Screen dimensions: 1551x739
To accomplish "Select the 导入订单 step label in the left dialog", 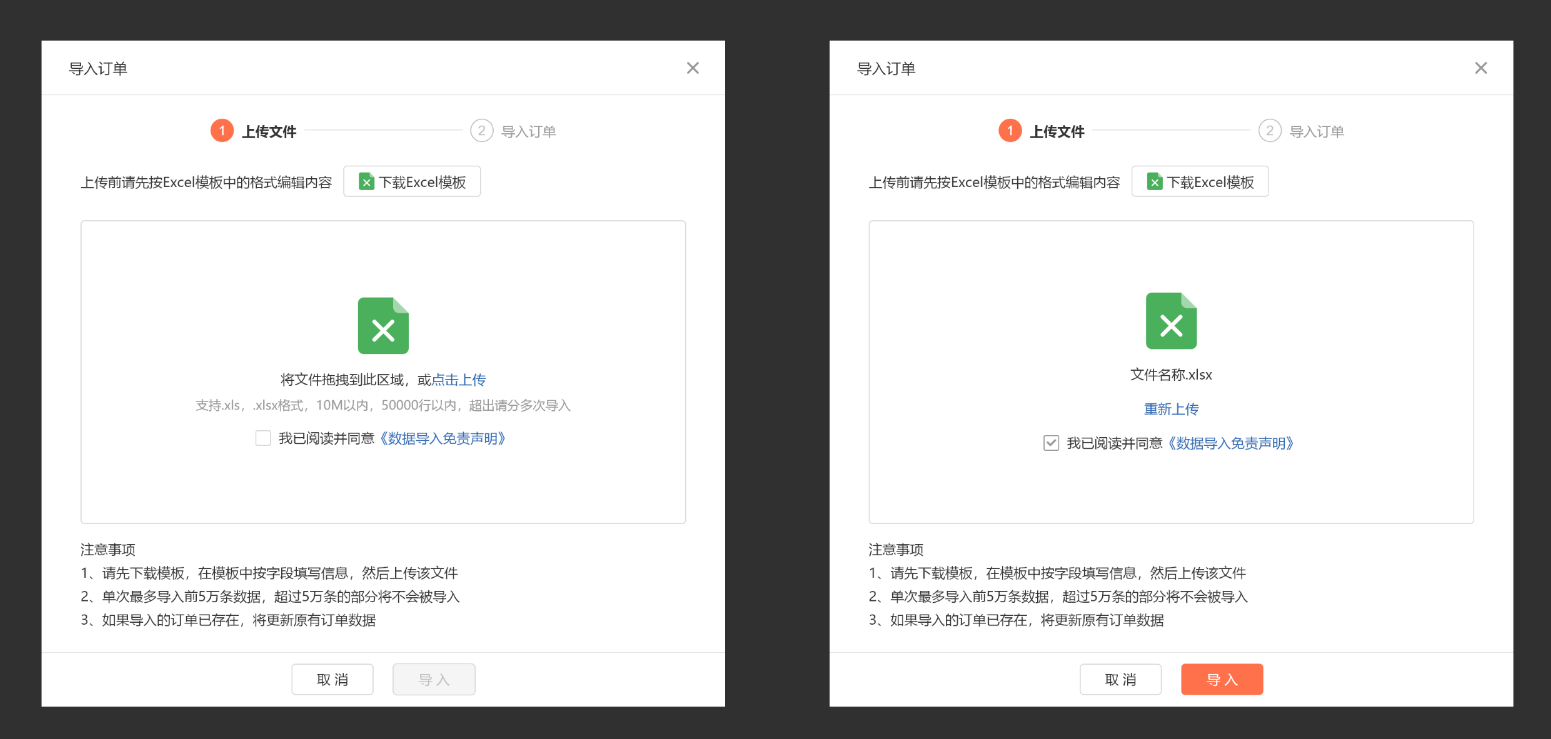I will pyautogui.click(x=528, y=131).
